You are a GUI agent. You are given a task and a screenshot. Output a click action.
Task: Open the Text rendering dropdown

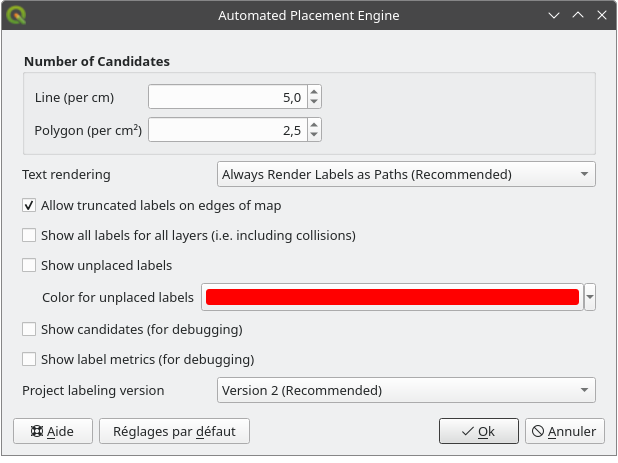pyautogui.click(x=406, y=174)
